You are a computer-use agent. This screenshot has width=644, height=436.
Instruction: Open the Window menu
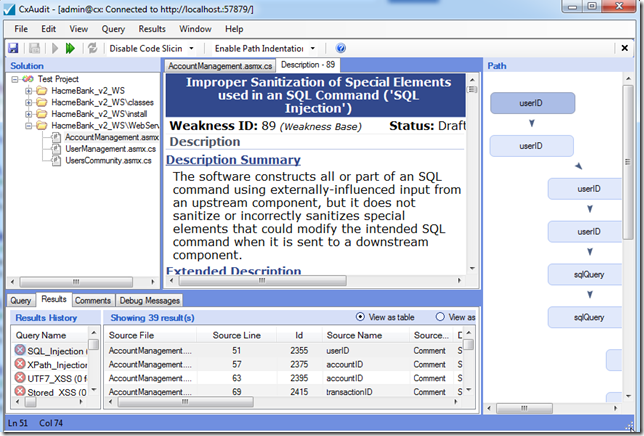coord(195,29)
